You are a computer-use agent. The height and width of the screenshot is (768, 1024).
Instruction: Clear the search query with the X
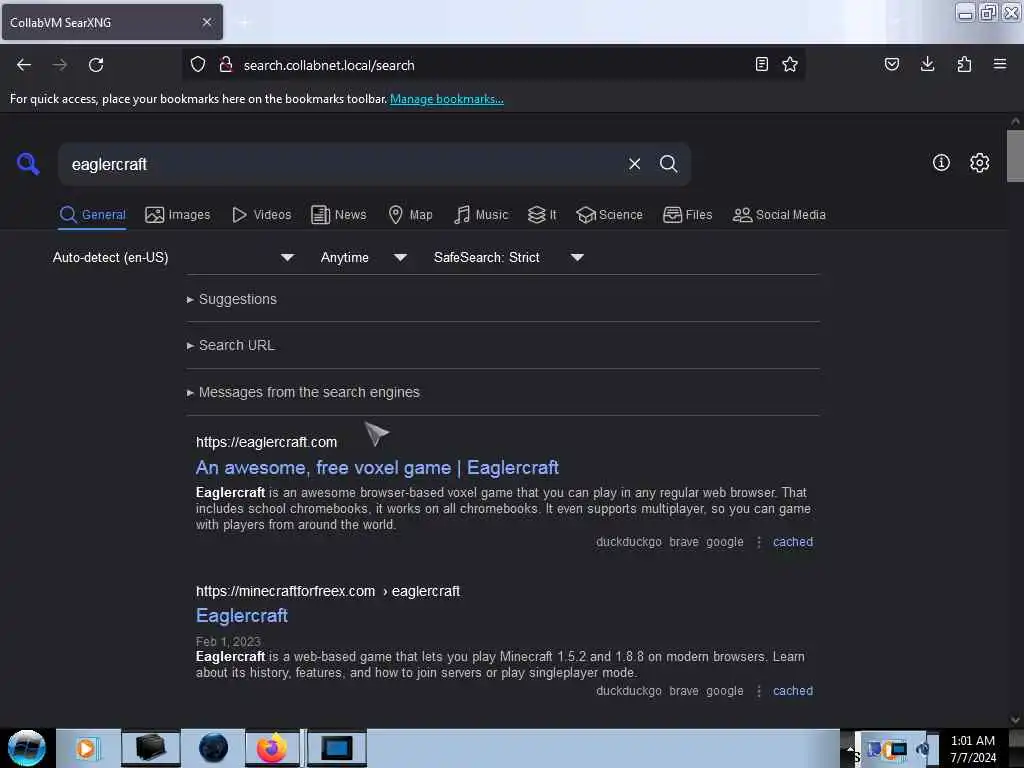click(x=634, y=164)
